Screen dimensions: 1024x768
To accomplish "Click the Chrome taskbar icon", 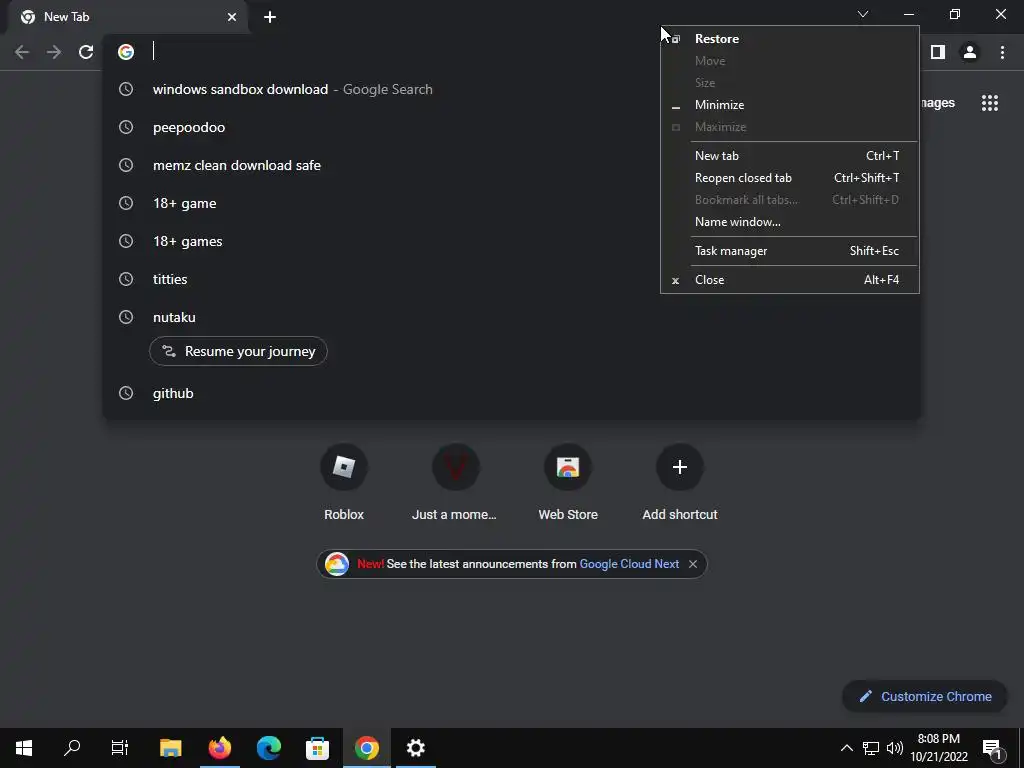I will [x=366, y=748].
